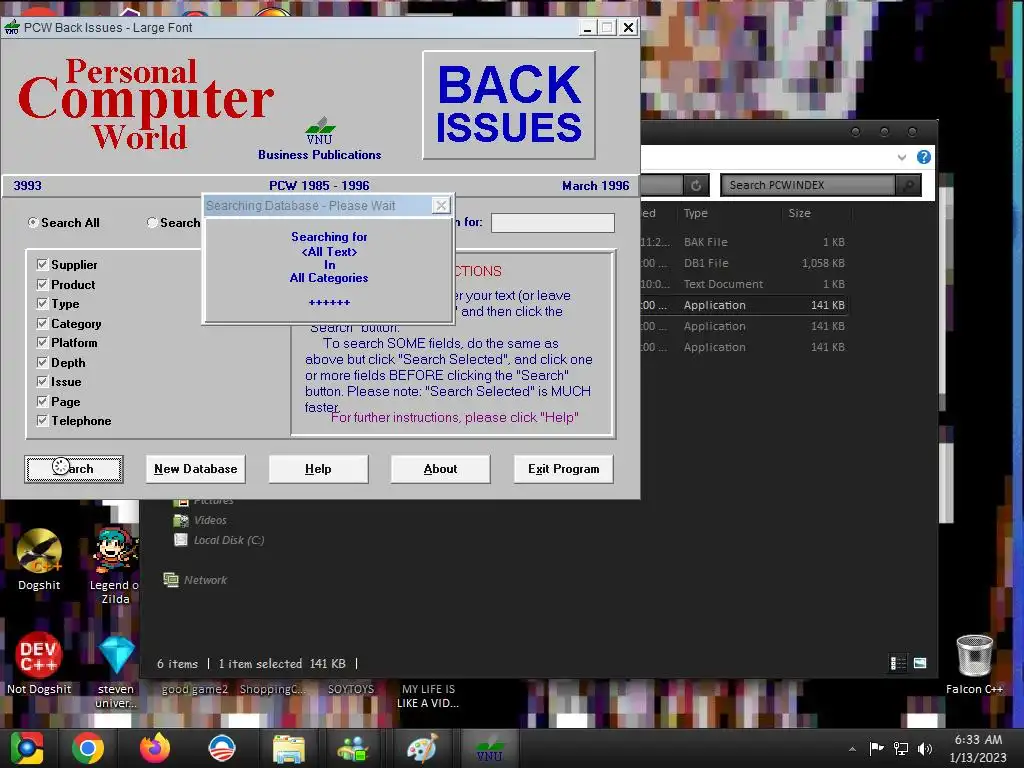This screenshot has width=1024, height=768.
Task: Open the volume speaker tray icon
Action: tap(925, 749)
